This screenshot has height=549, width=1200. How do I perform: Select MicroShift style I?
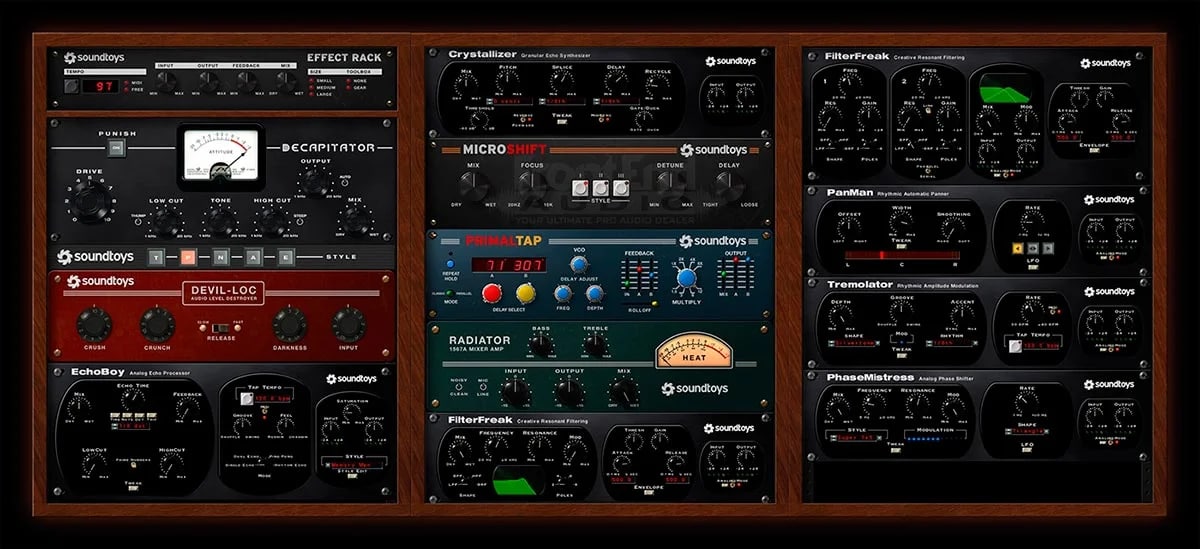click(x=578, y=187)
